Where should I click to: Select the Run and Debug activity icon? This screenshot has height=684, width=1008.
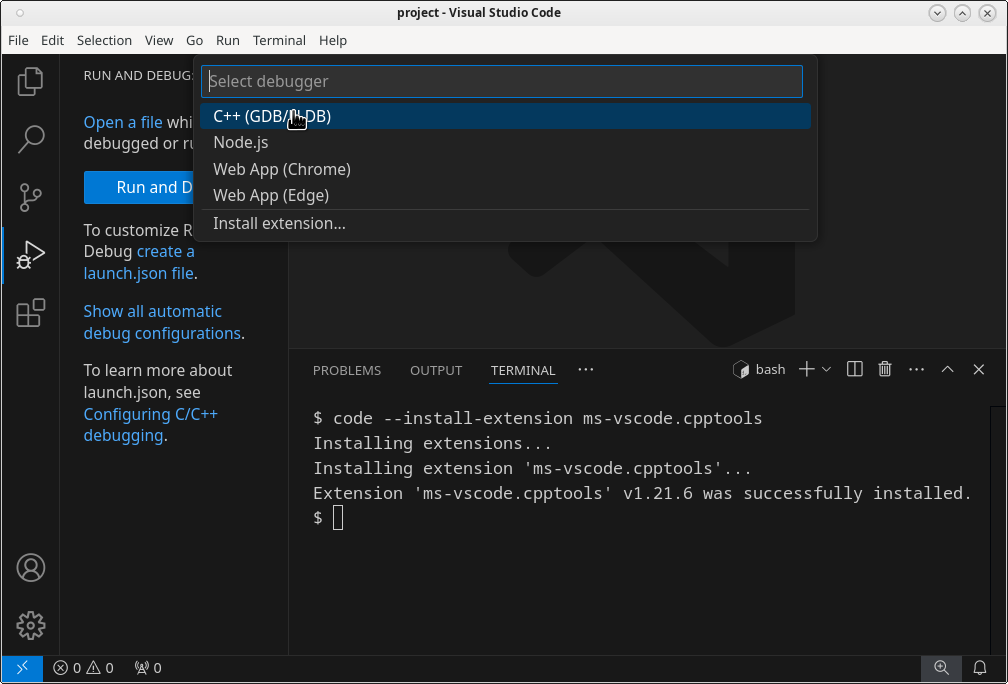click(x=30, y=255)
